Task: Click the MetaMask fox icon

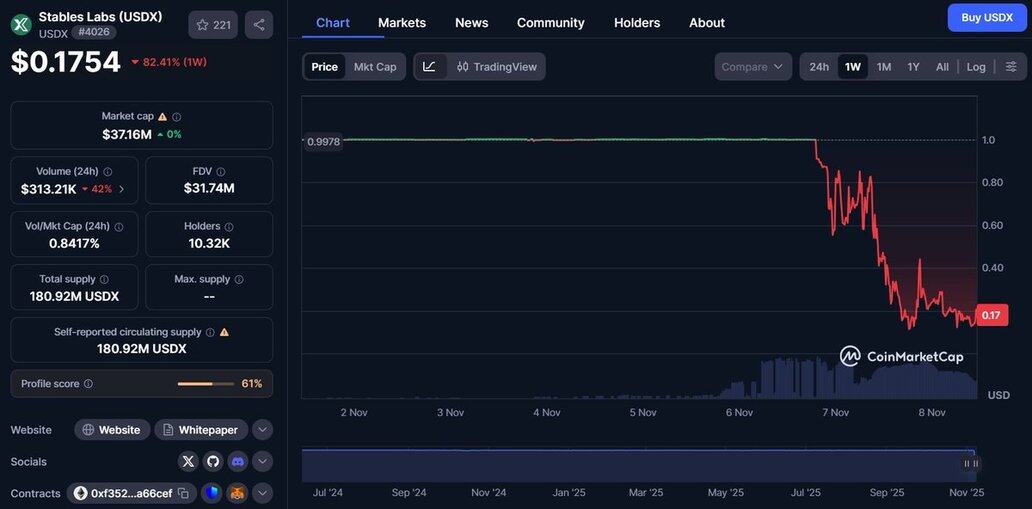Action: pyautogui.click(x=237, y=493)
